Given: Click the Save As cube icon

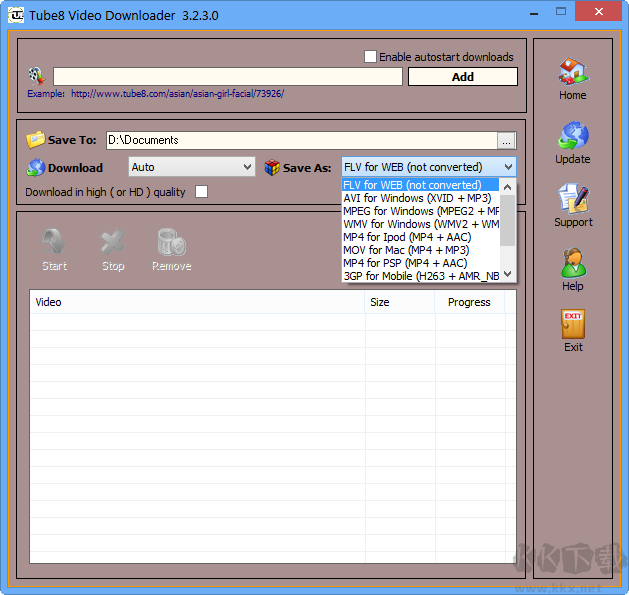Looking at the screenshot, I should (x=272, y=168).
